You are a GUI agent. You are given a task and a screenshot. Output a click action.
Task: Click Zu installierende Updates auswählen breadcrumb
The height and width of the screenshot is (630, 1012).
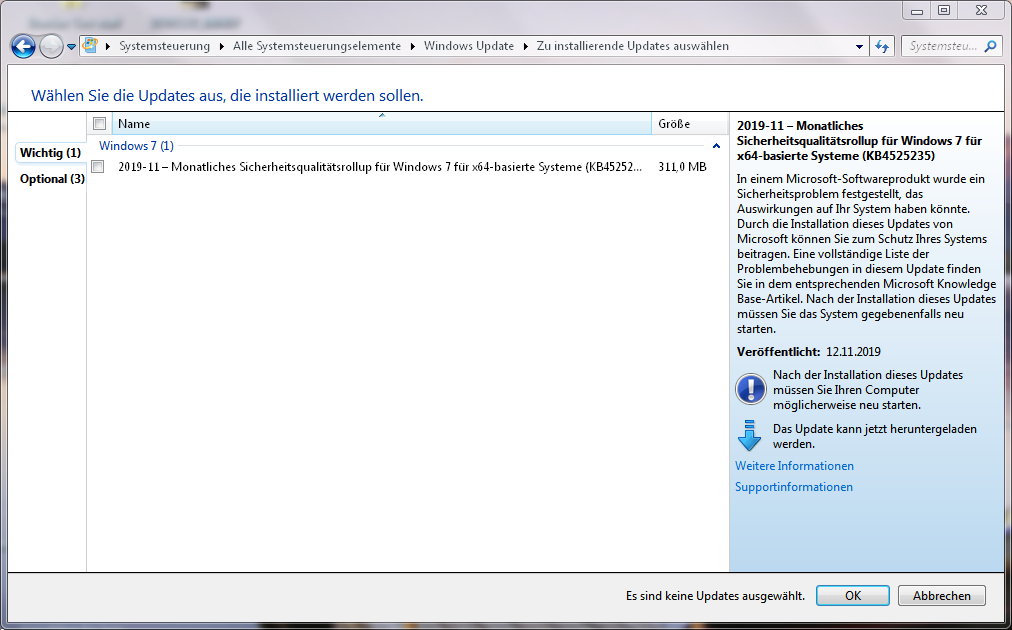(x=632, y=46)
